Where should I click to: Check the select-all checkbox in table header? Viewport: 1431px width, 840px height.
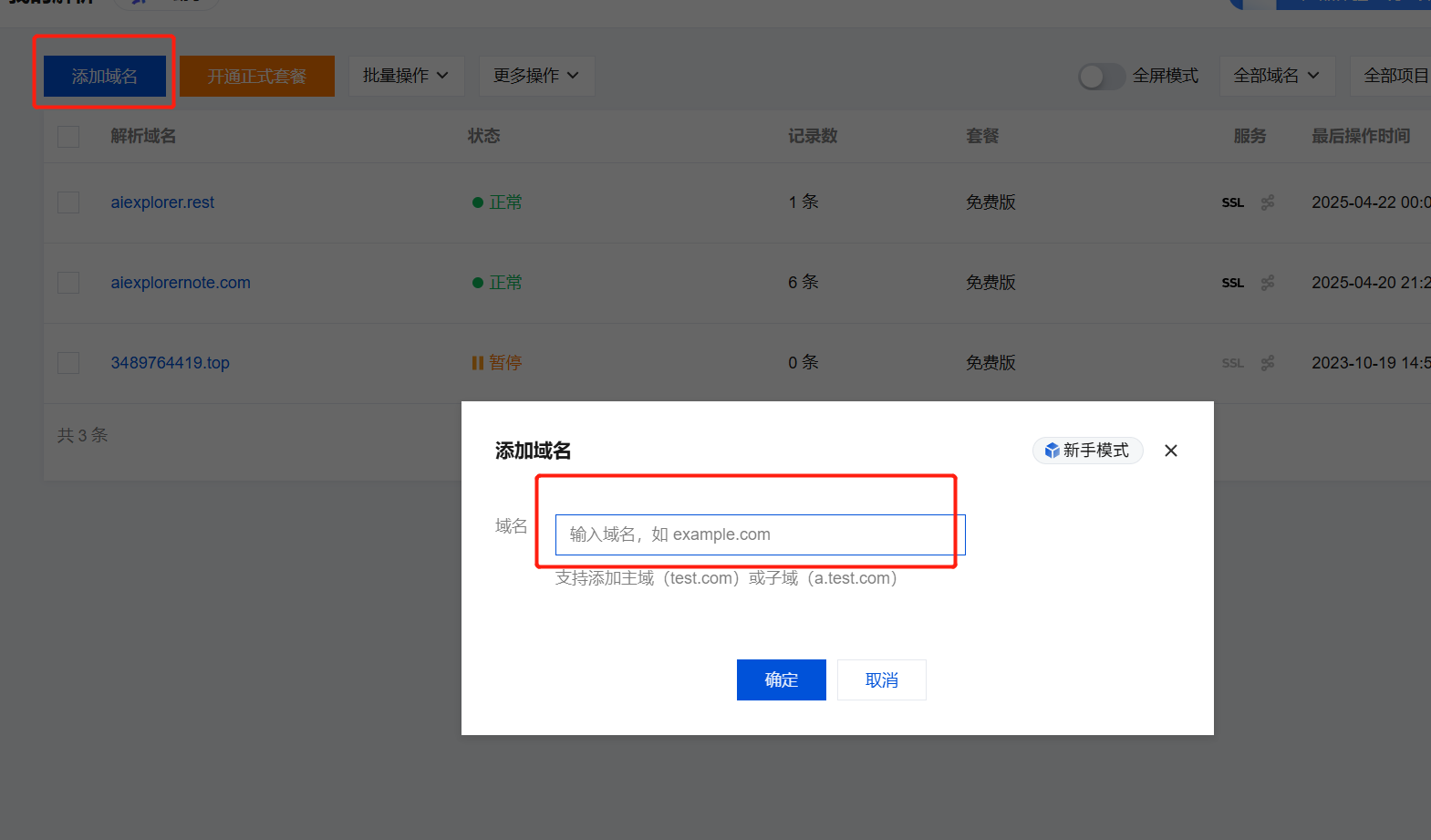point(68,137)
